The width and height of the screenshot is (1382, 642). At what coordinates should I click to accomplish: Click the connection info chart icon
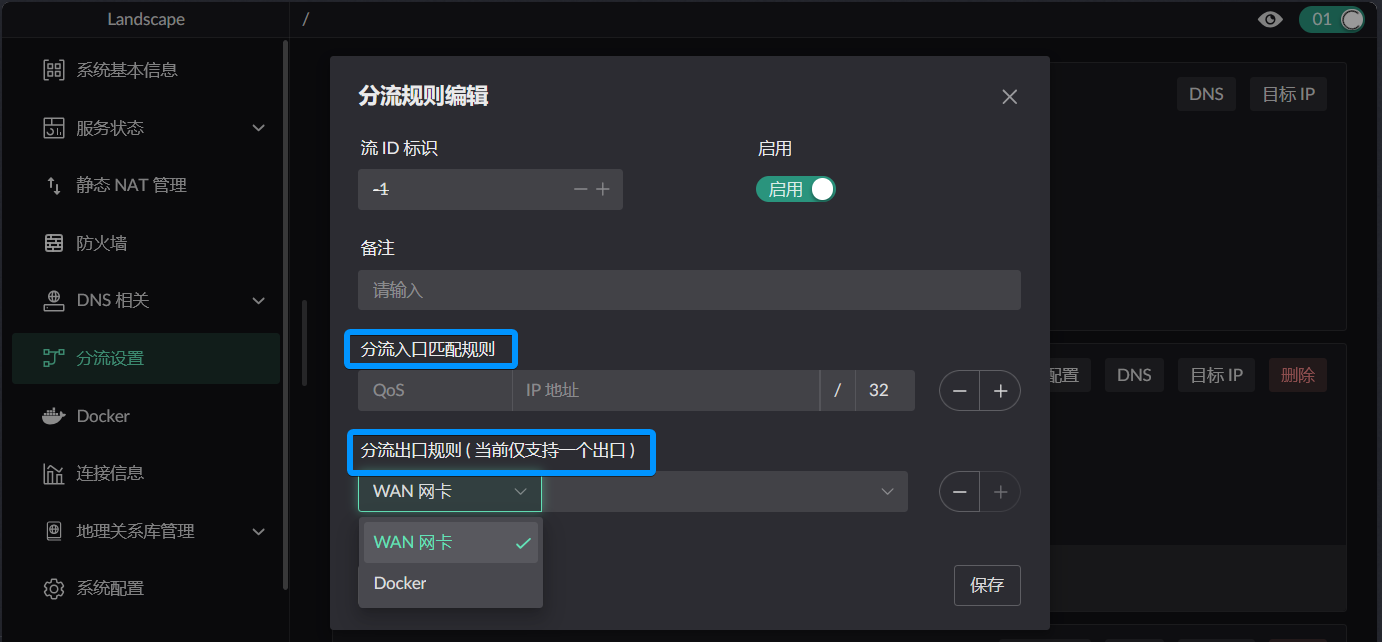54,473
